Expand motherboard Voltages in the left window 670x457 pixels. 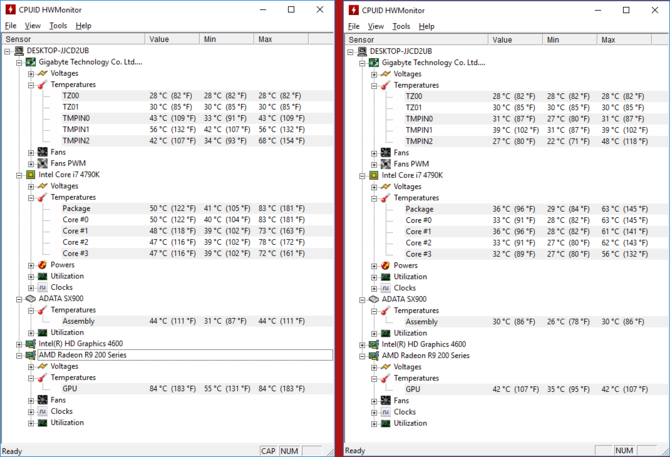tap(31, 74)
